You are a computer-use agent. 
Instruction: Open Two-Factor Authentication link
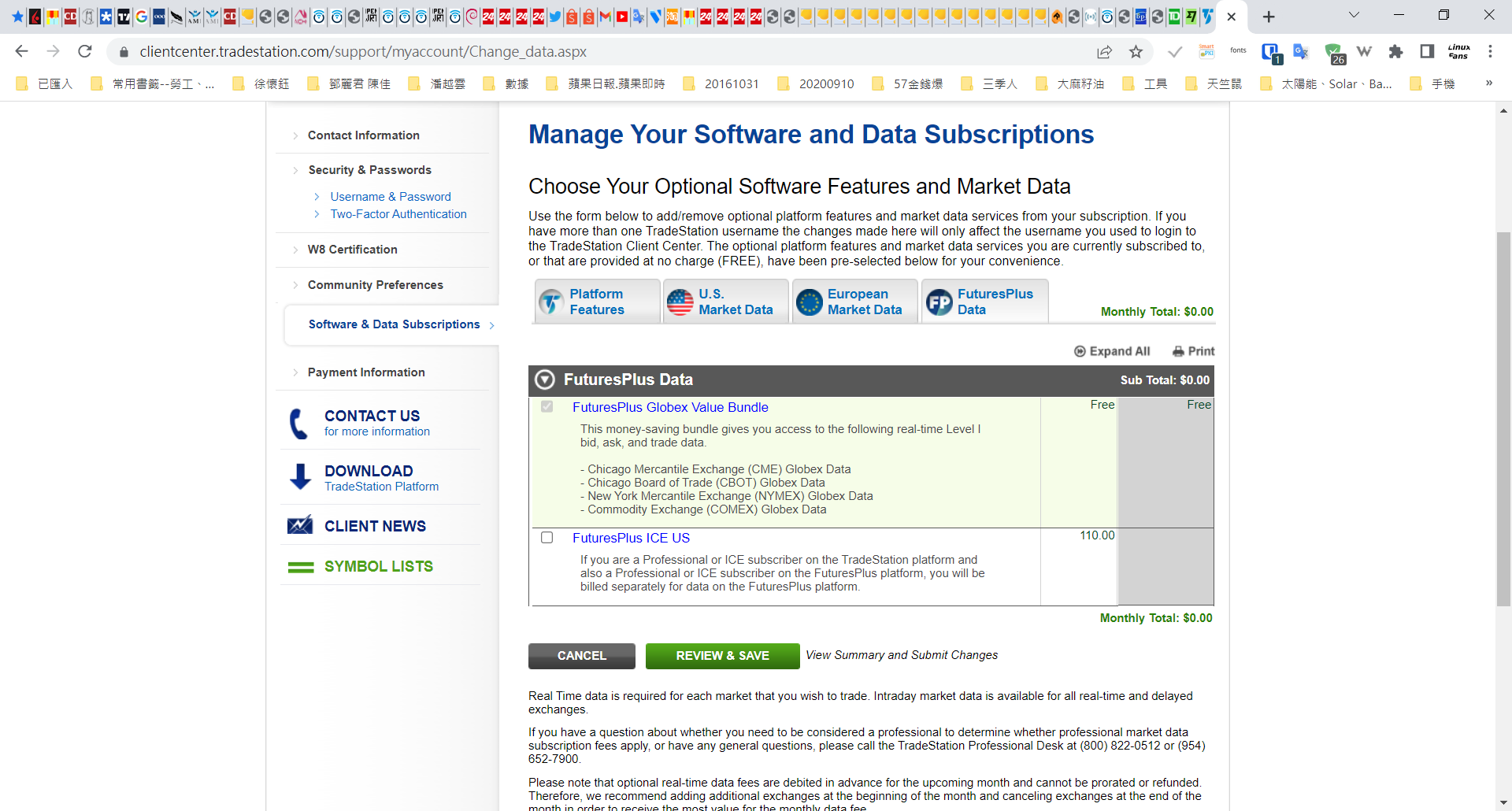[x=398, y=214]
